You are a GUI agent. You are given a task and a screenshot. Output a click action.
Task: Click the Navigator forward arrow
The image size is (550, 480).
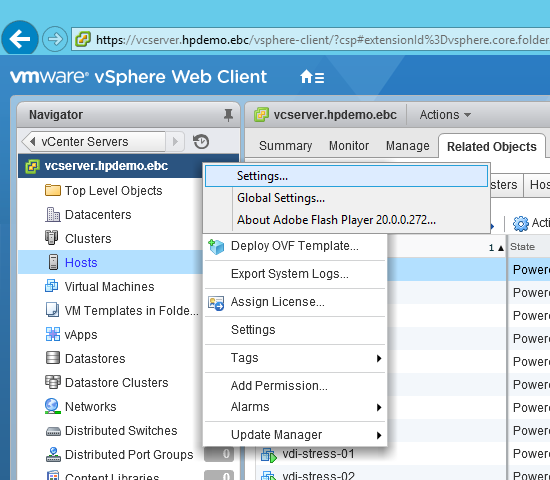tap(175, 142)
